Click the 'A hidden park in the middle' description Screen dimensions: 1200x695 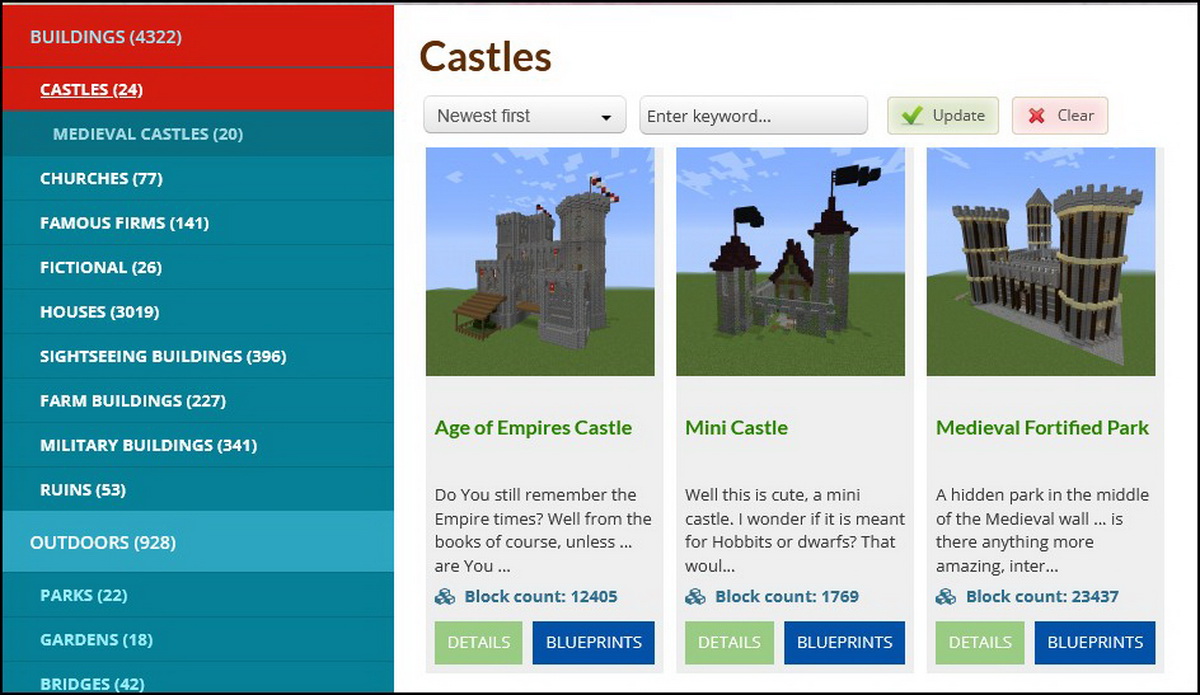pyautogui.click(x=1043, y=530)
